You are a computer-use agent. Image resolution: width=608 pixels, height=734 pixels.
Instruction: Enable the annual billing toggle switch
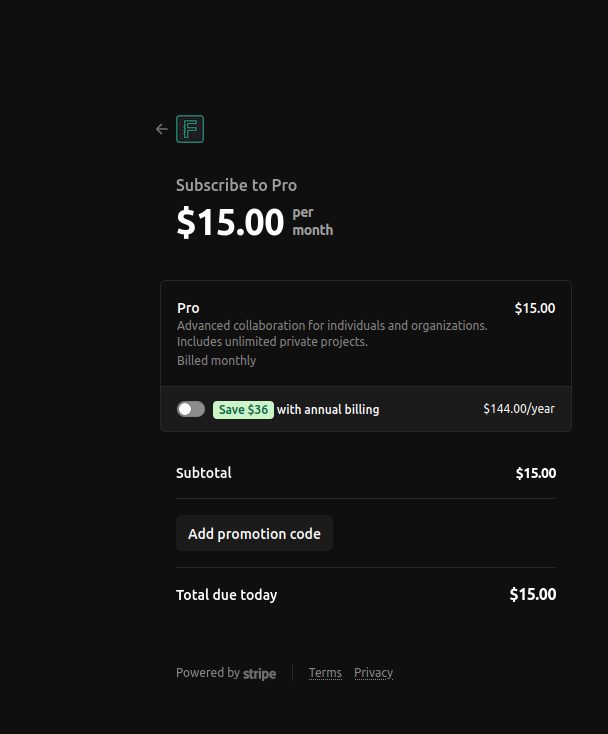(x=191, y=409)
